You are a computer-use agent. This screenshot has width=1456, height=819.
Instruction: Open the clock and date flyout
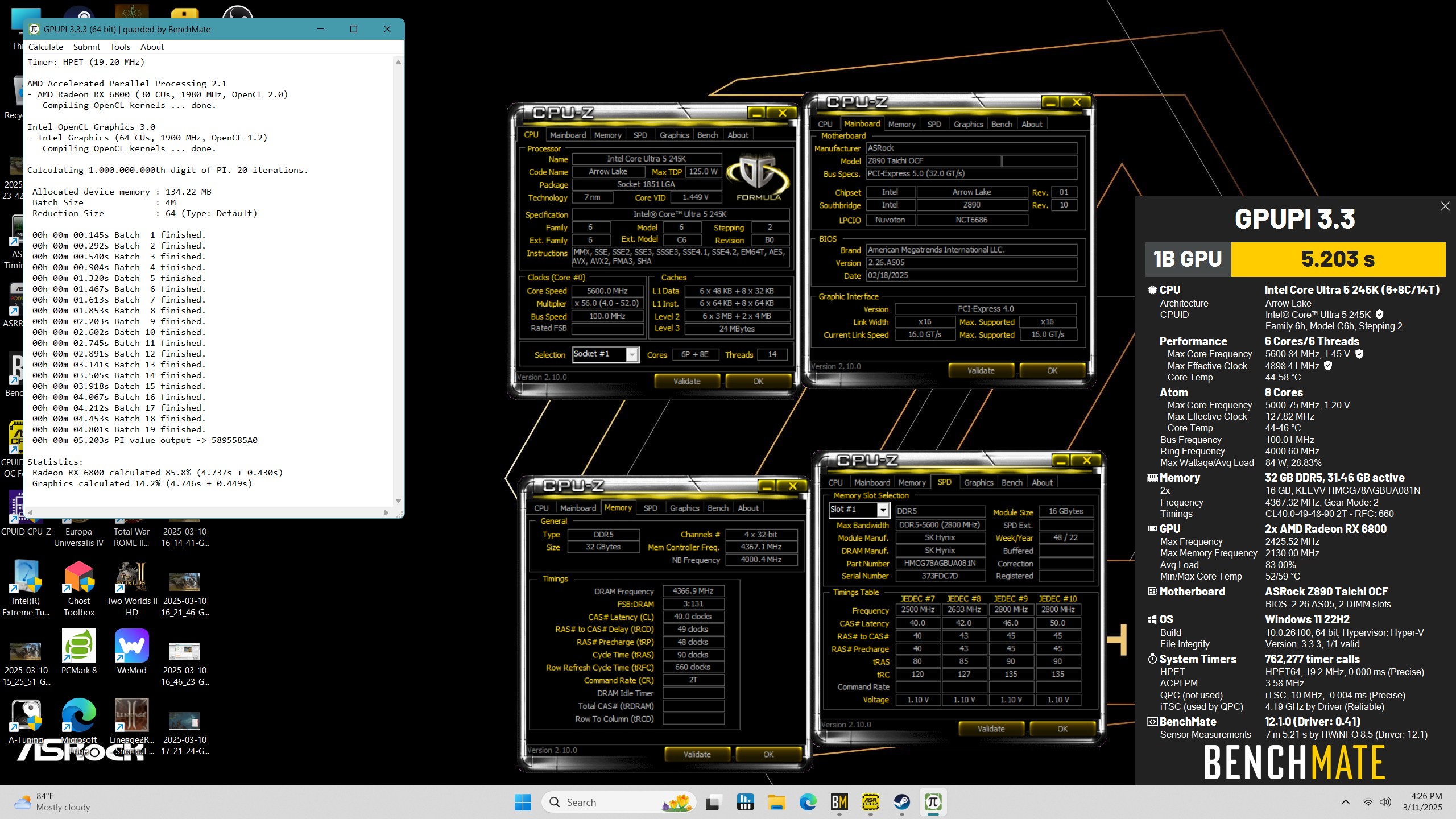coord(1422,802)
